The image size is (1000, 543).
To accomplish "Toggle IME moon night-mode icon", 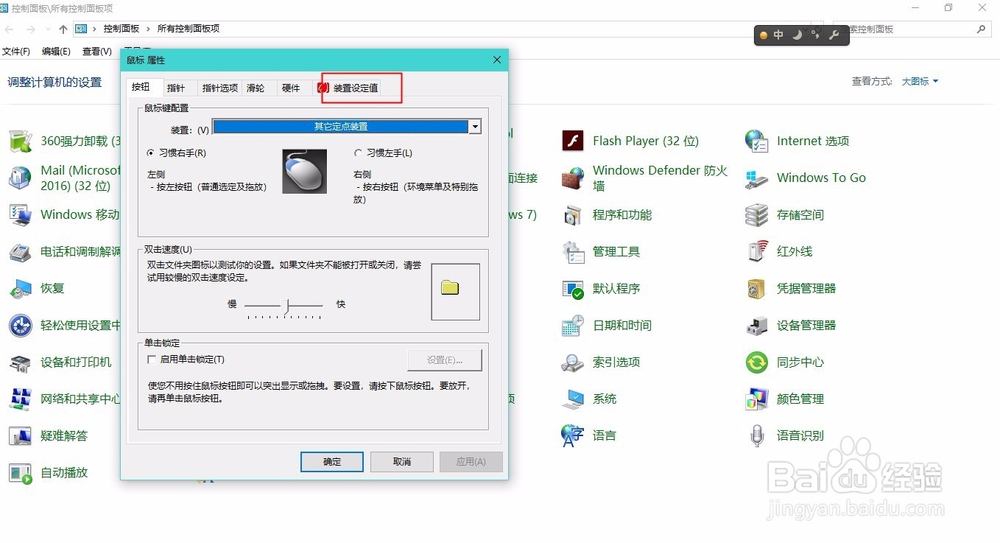I will pos(797,35).
